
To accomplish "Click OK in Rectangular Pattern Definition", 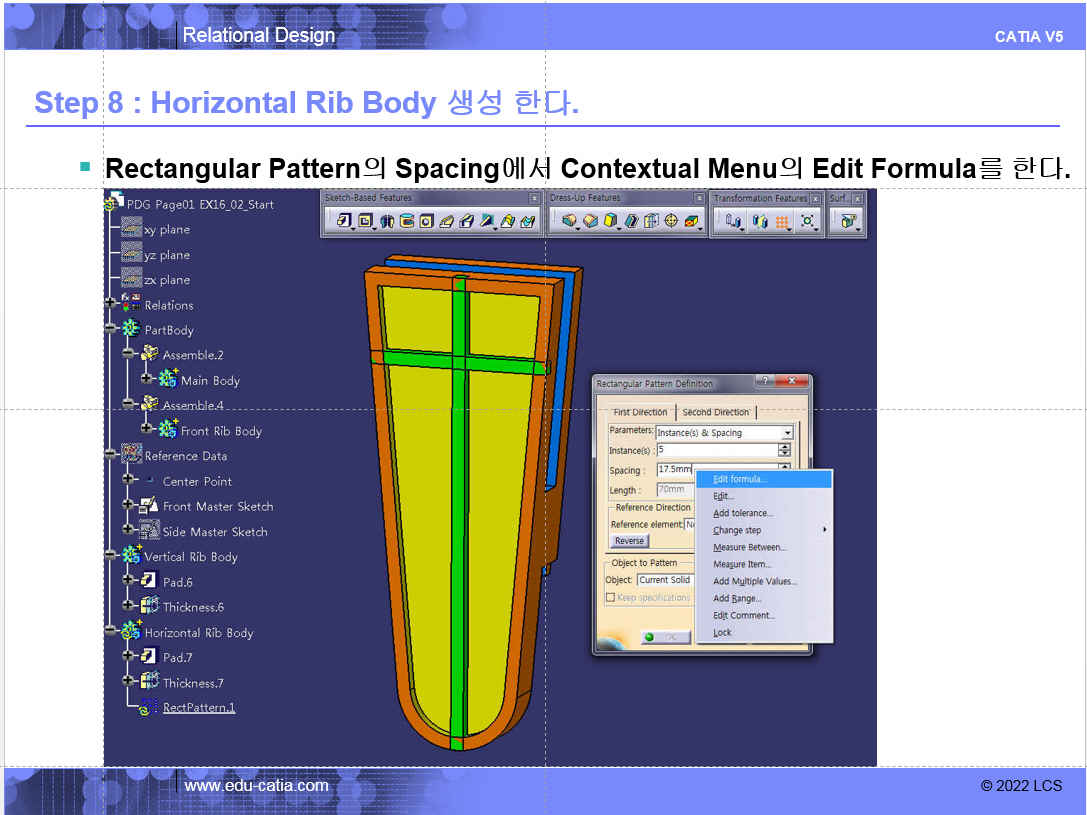I will [665, 637].
